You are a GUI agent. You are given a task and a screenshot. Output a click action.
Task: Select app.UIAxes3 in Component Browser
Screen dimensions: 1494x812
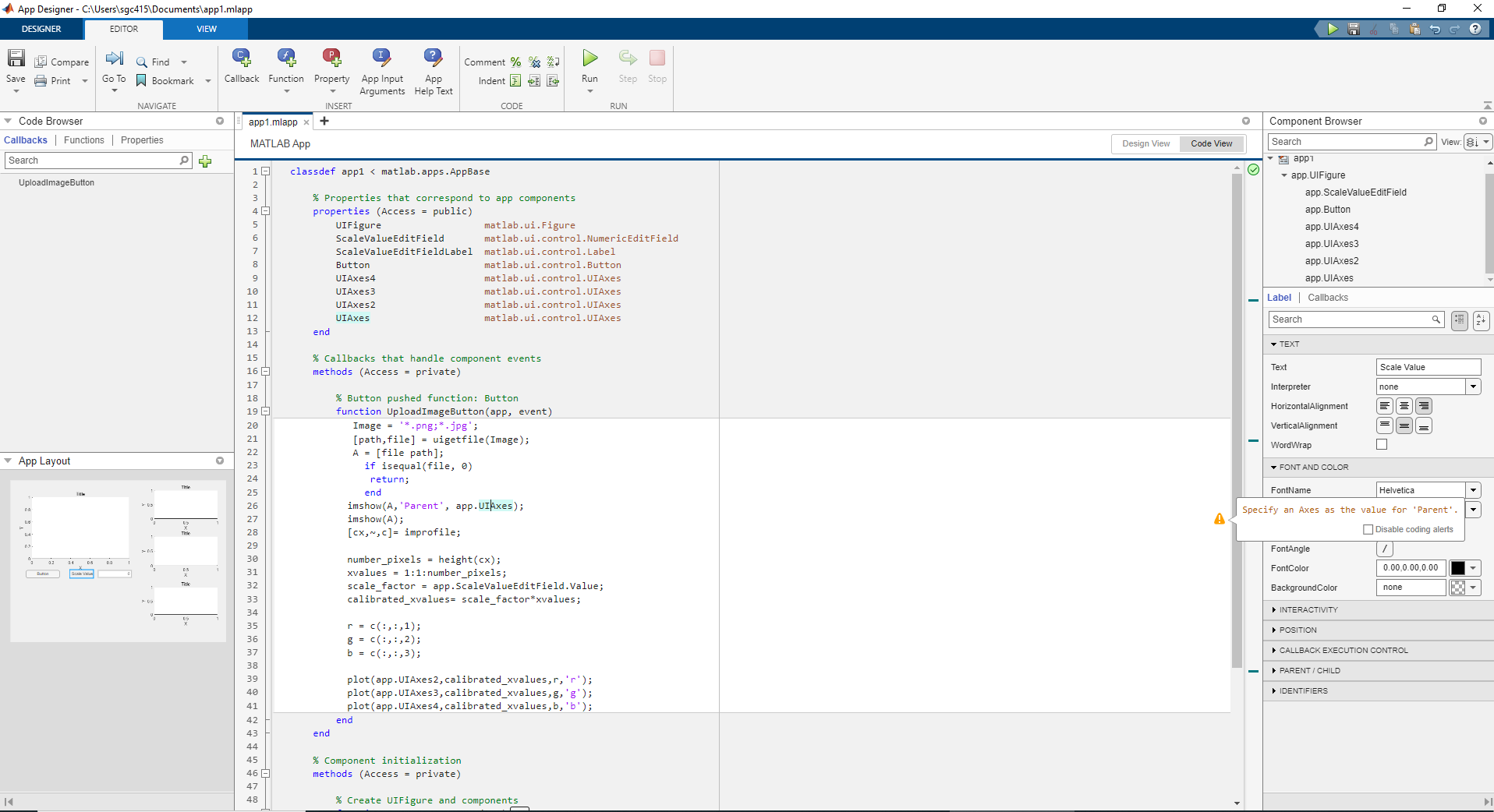(1331, 244)
